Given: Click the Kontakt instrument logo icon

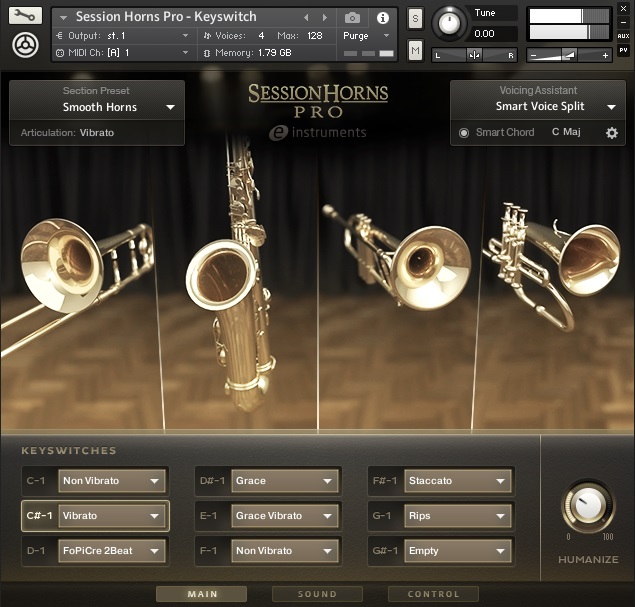Looking at the screenshot, I should pyautogui.click(x=25, y=45).
